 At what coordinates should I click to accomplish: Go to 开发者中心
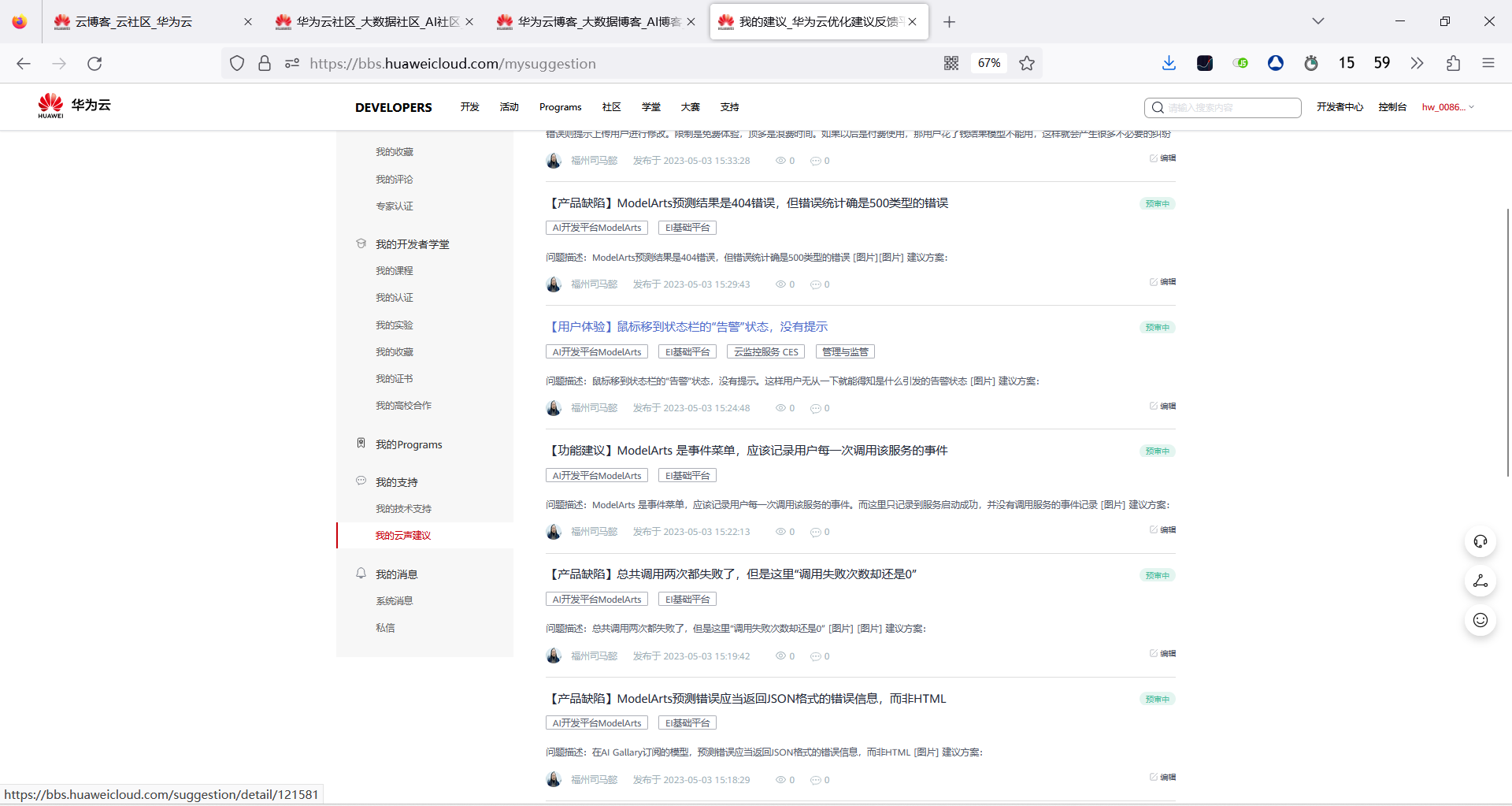1340,107
